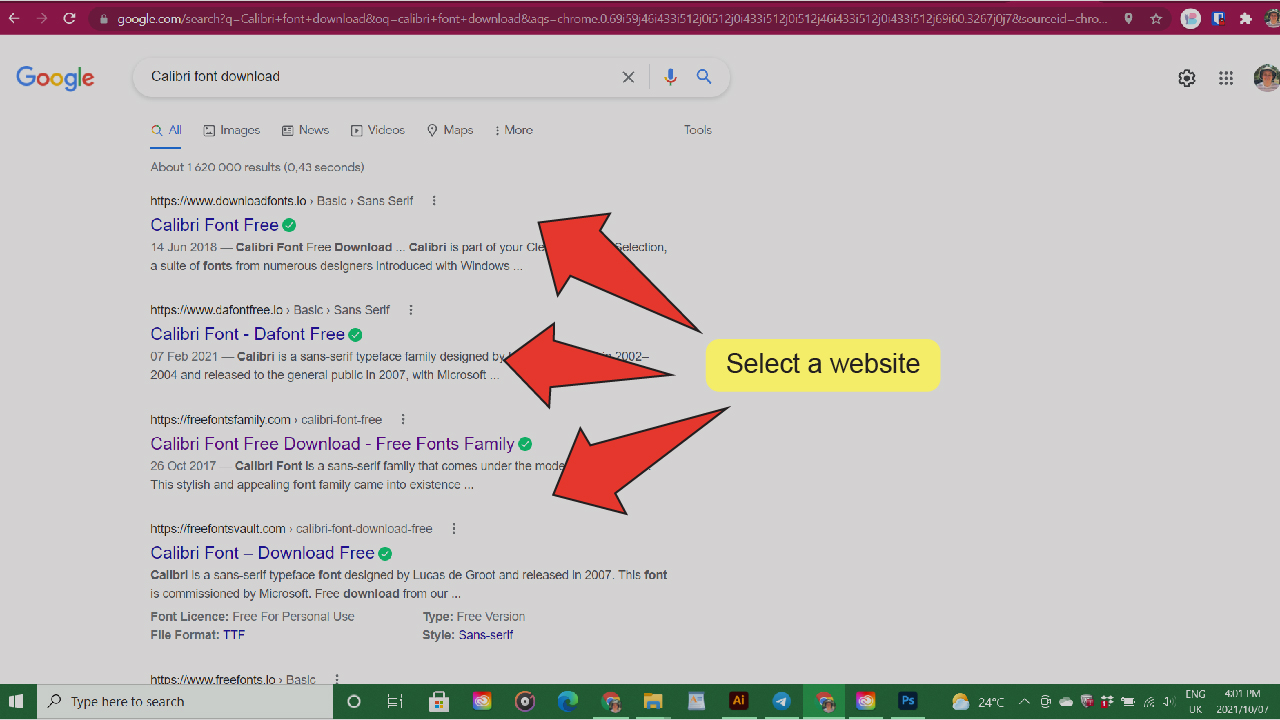Open the Extensions puzzle icon
The width and height of the screenshot is (1280, 720).
1245,18
